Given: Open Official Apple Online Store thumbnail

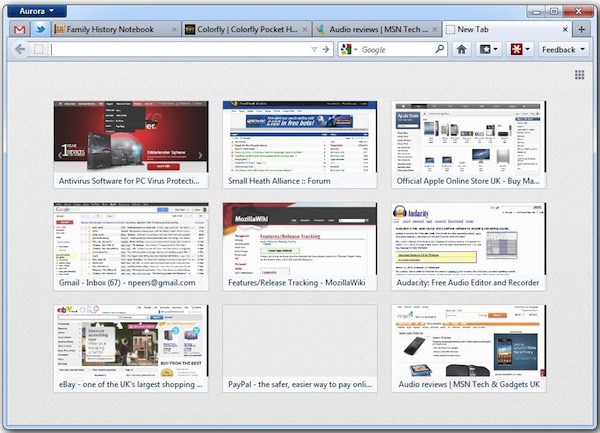Looking at the screenshot, I should pos(468,137).
